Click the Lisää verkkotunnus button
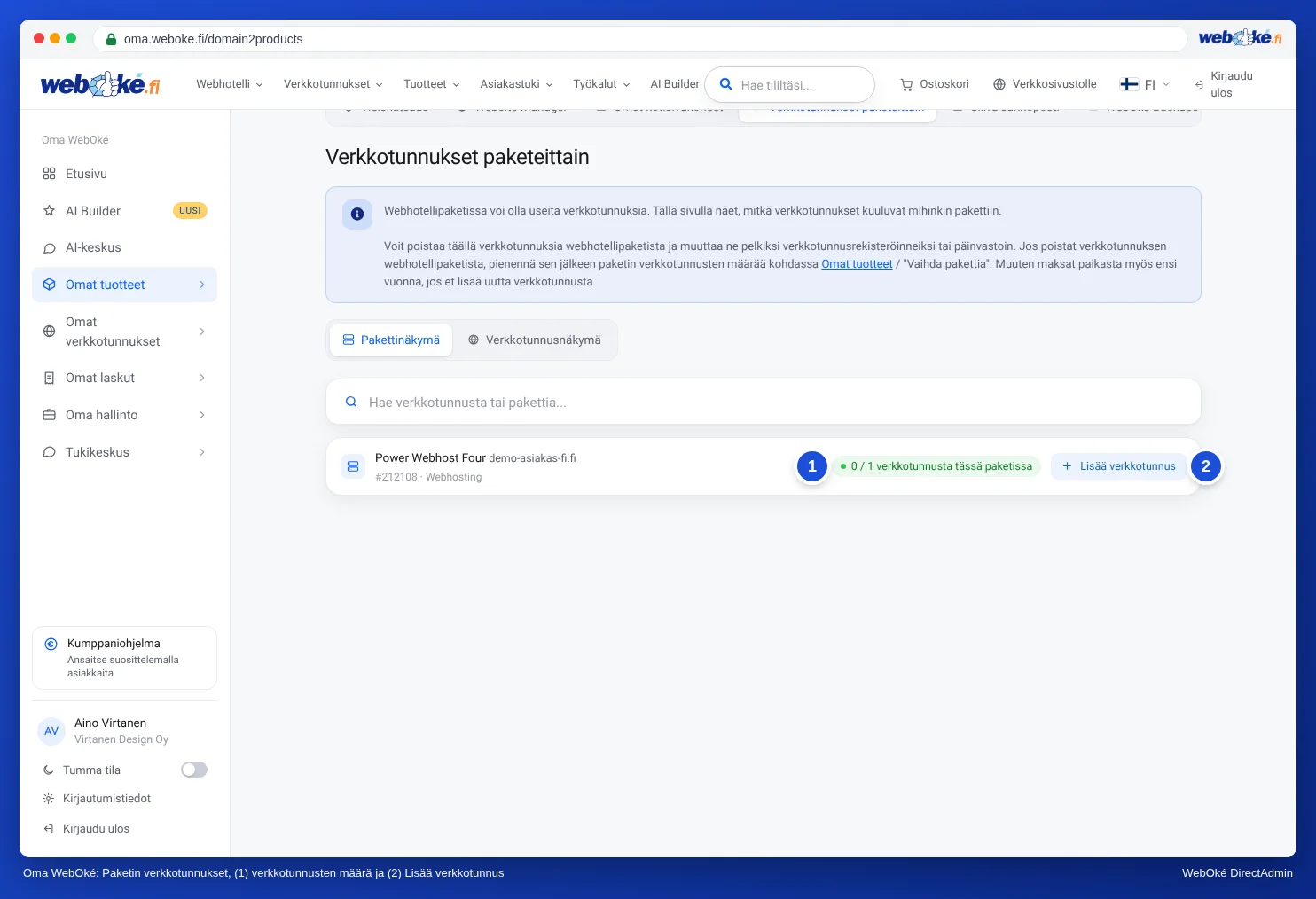The image size is (1316, 899). (1118, 466)
